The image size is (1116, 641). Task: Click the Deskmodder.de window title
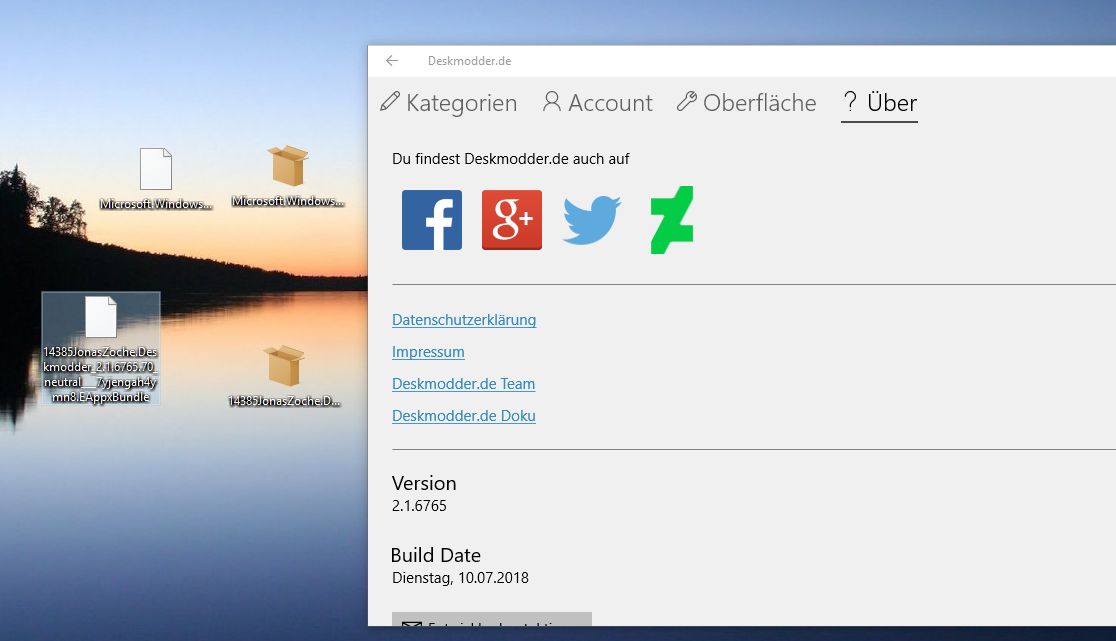tap(469, 61)
